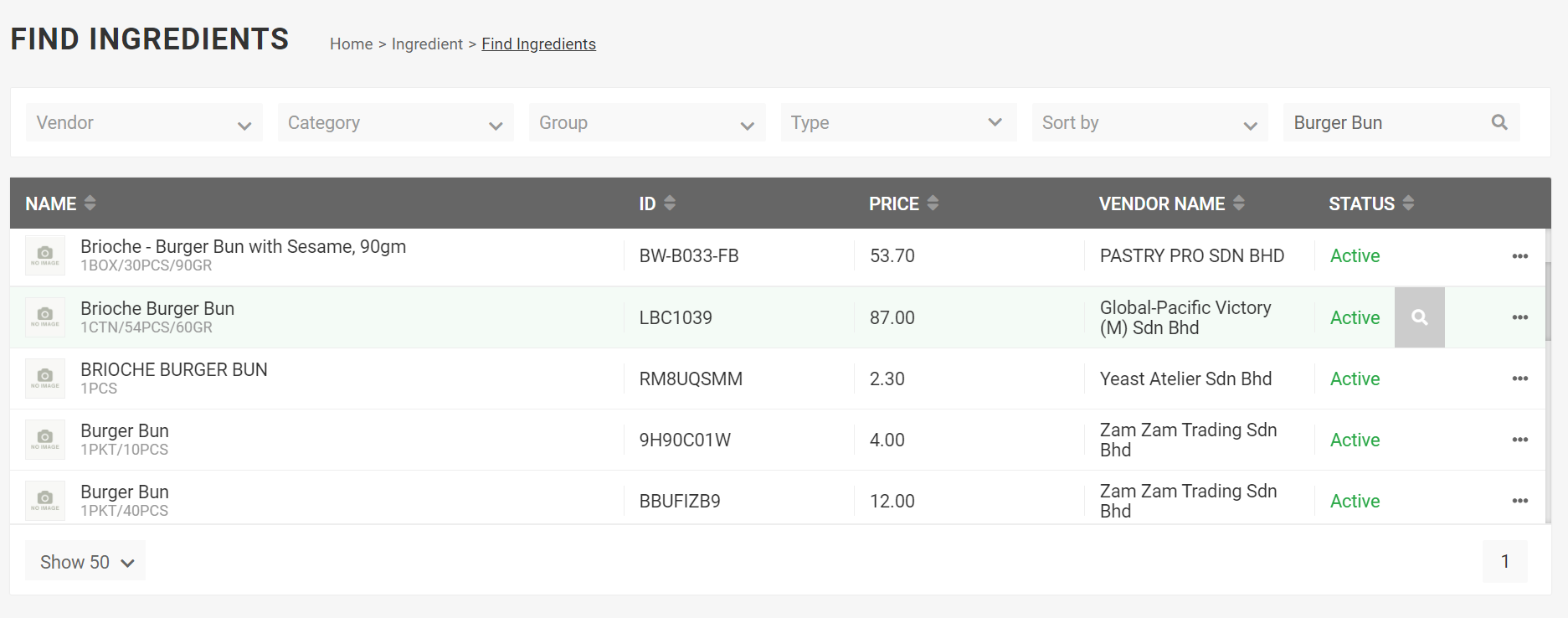Change Show 50 rows per page

tap(85, 562)
